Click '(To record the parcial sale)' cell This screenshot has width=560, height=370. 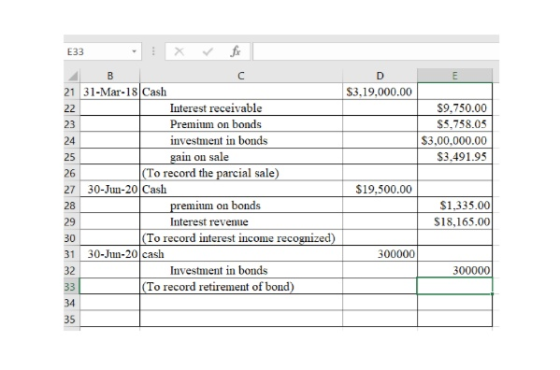coord(241,173)
